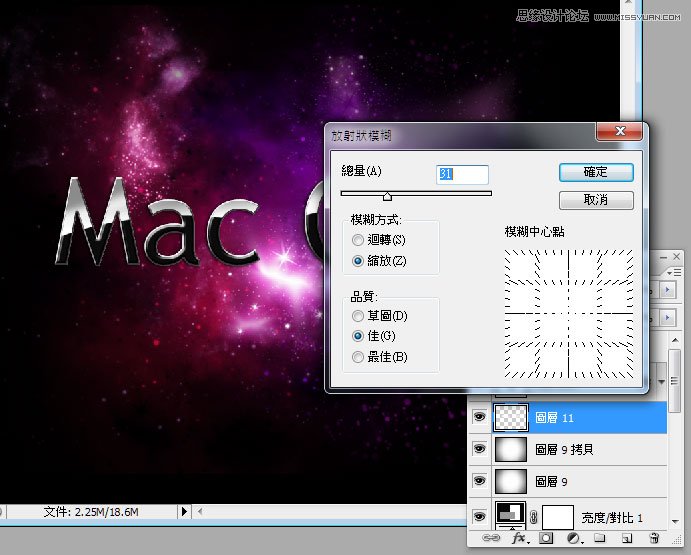The height and width of the screenshot is (555, 691).
Task: Click 確定 to apply radial blur
Action: [596, 172]
